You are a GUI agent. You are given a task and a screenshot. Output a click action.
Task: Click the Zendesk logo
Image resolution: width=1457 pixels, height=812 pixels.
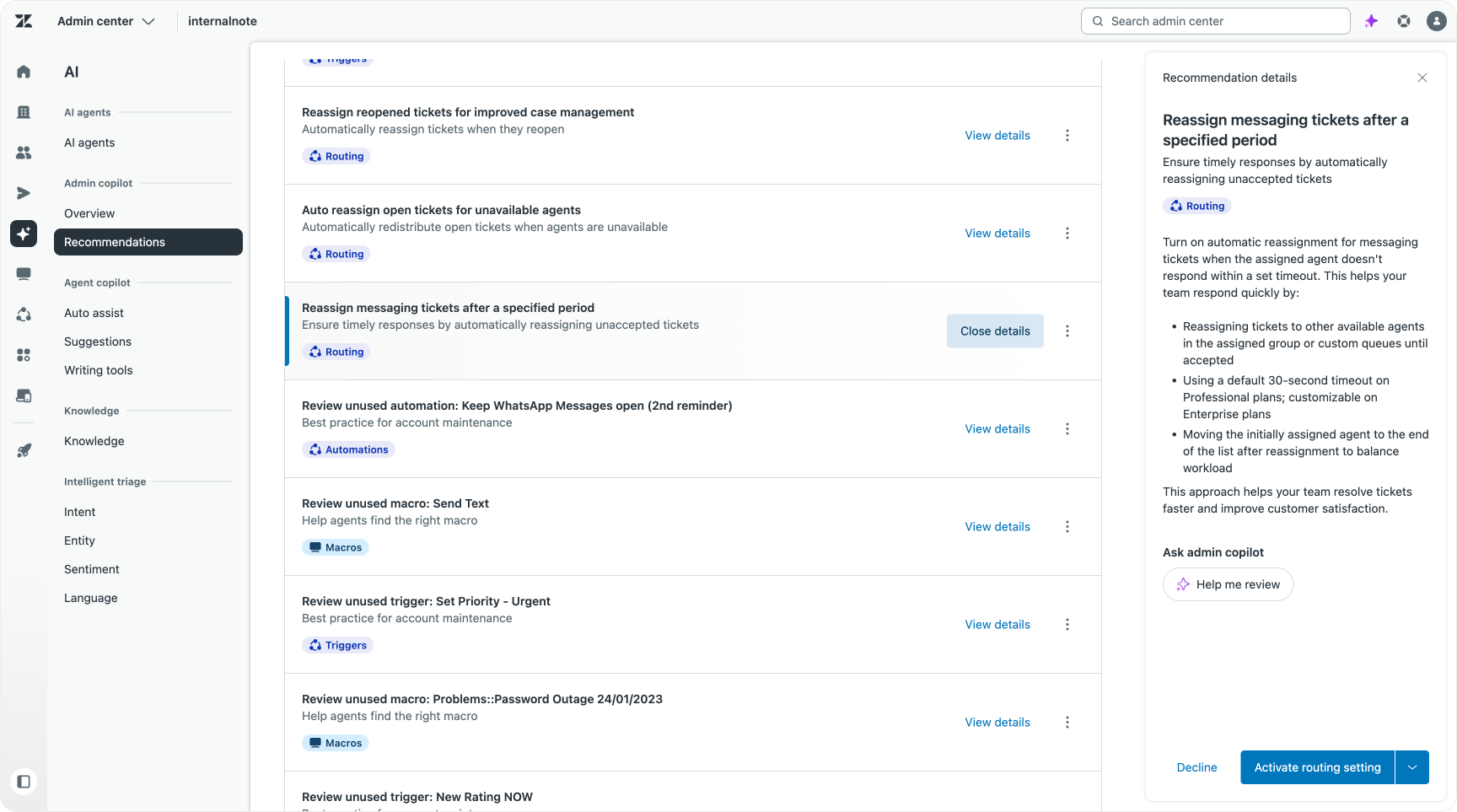tap(24, 21)
